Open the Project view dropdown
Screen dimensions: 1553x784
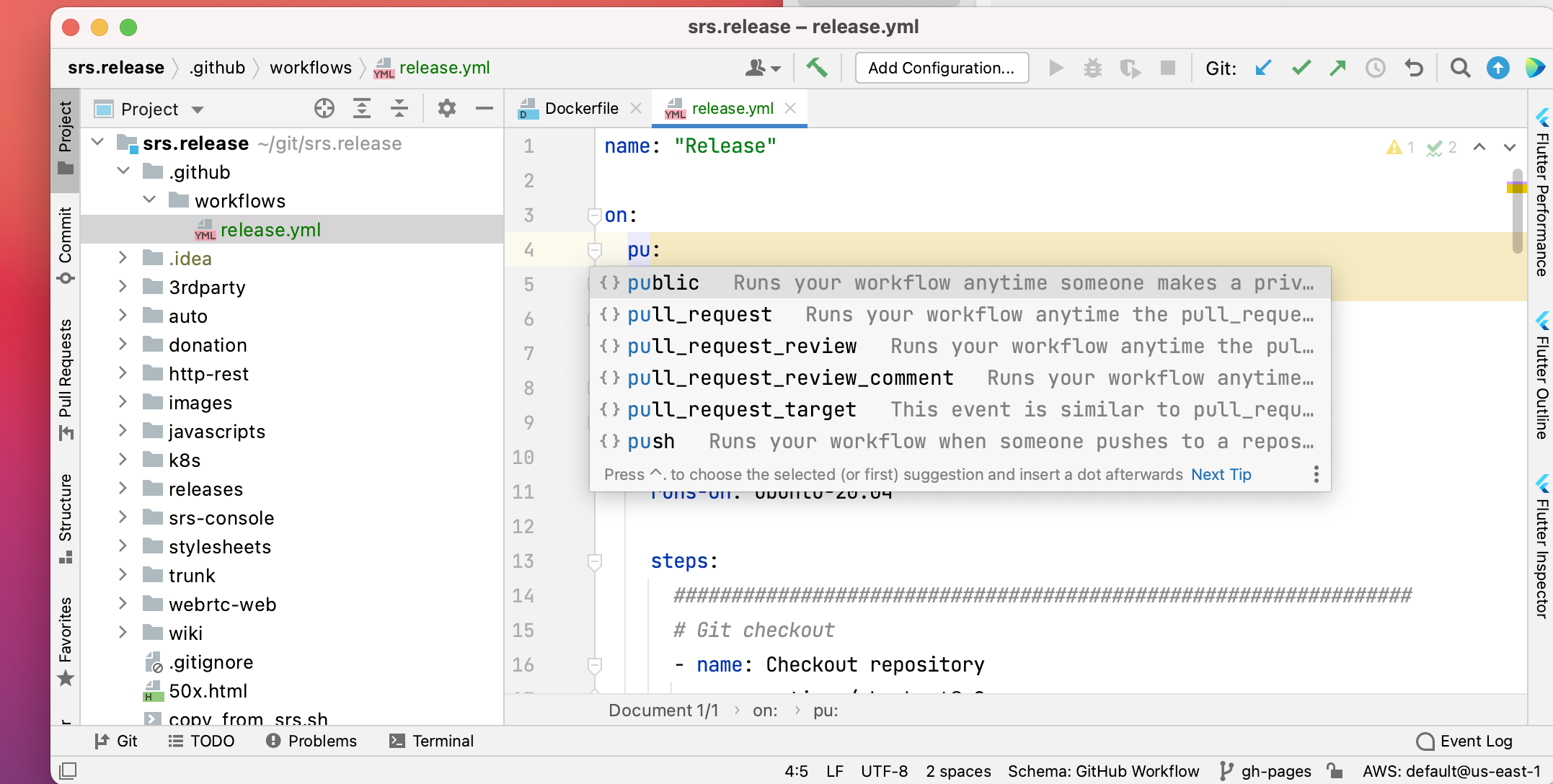click(x=198, y=109)
